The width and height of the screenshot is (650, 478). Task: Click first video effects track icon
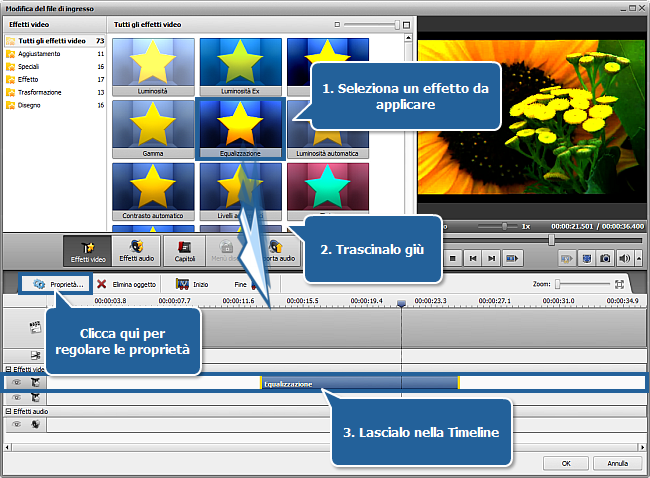tap(36, 383)
